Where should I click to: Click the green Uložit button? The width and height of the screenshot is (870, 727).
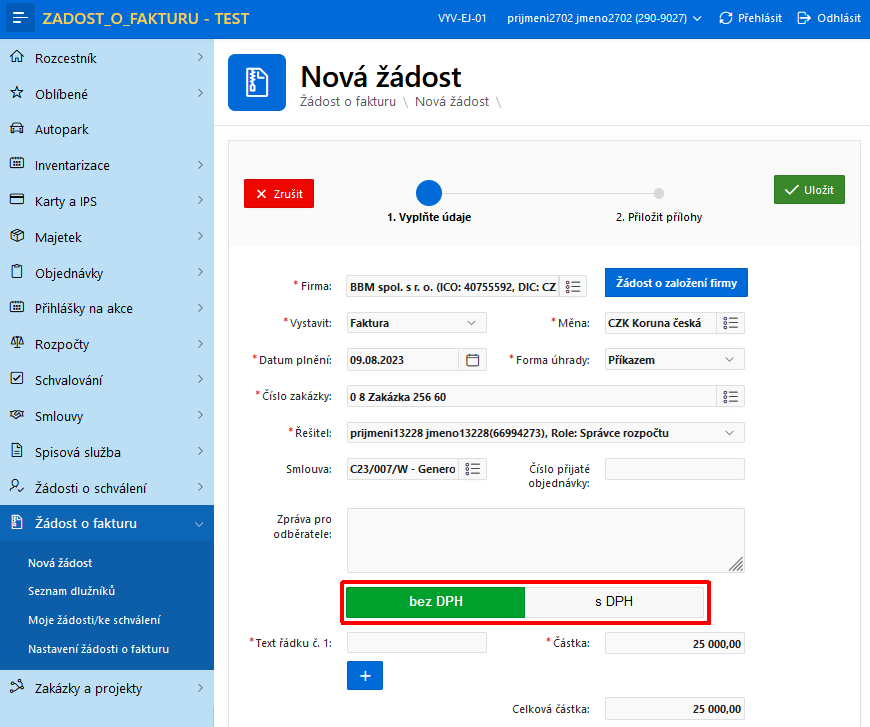click(x=809, y=190)
